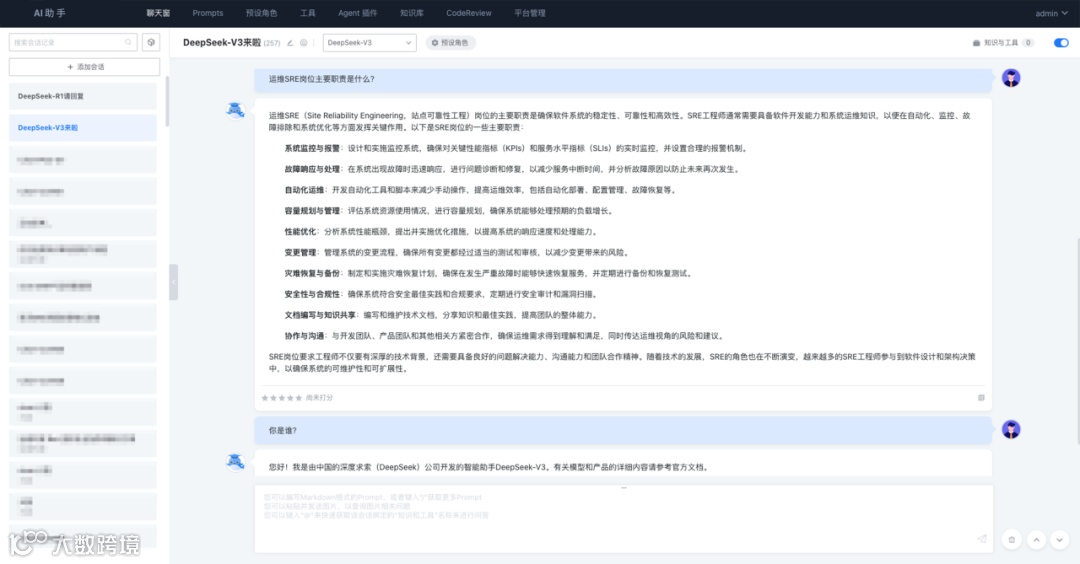The image size is (1080, 564).
Task: Click the '文档编写与知识共享' bullet heading
Action: coord(320,315)
